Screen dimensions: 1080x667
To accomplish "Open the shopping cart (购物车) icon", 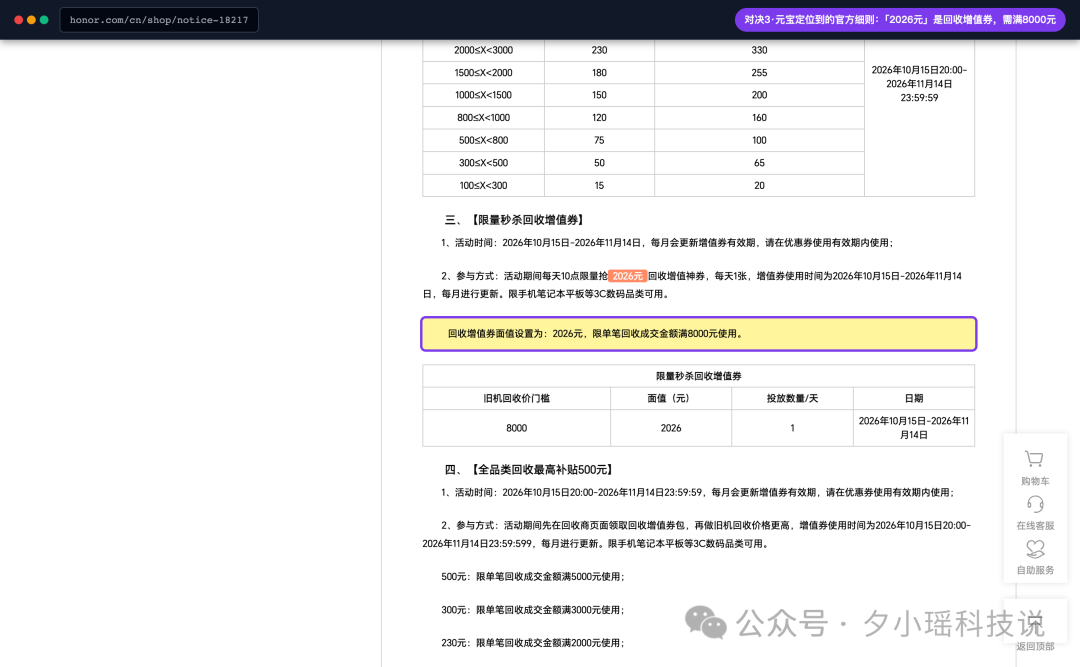I will (1035, 458).
